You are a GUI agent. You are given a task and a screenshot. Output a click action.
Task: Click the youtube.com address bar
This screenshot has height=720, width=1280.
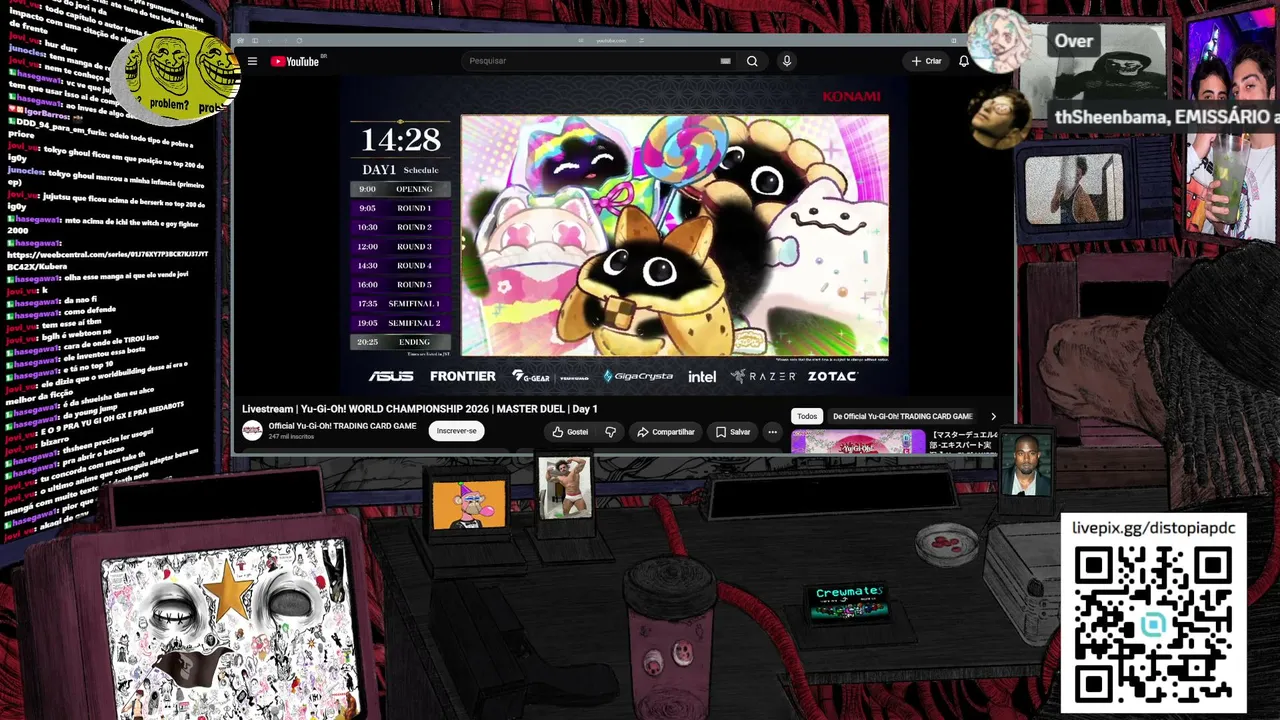pos(610,40)
